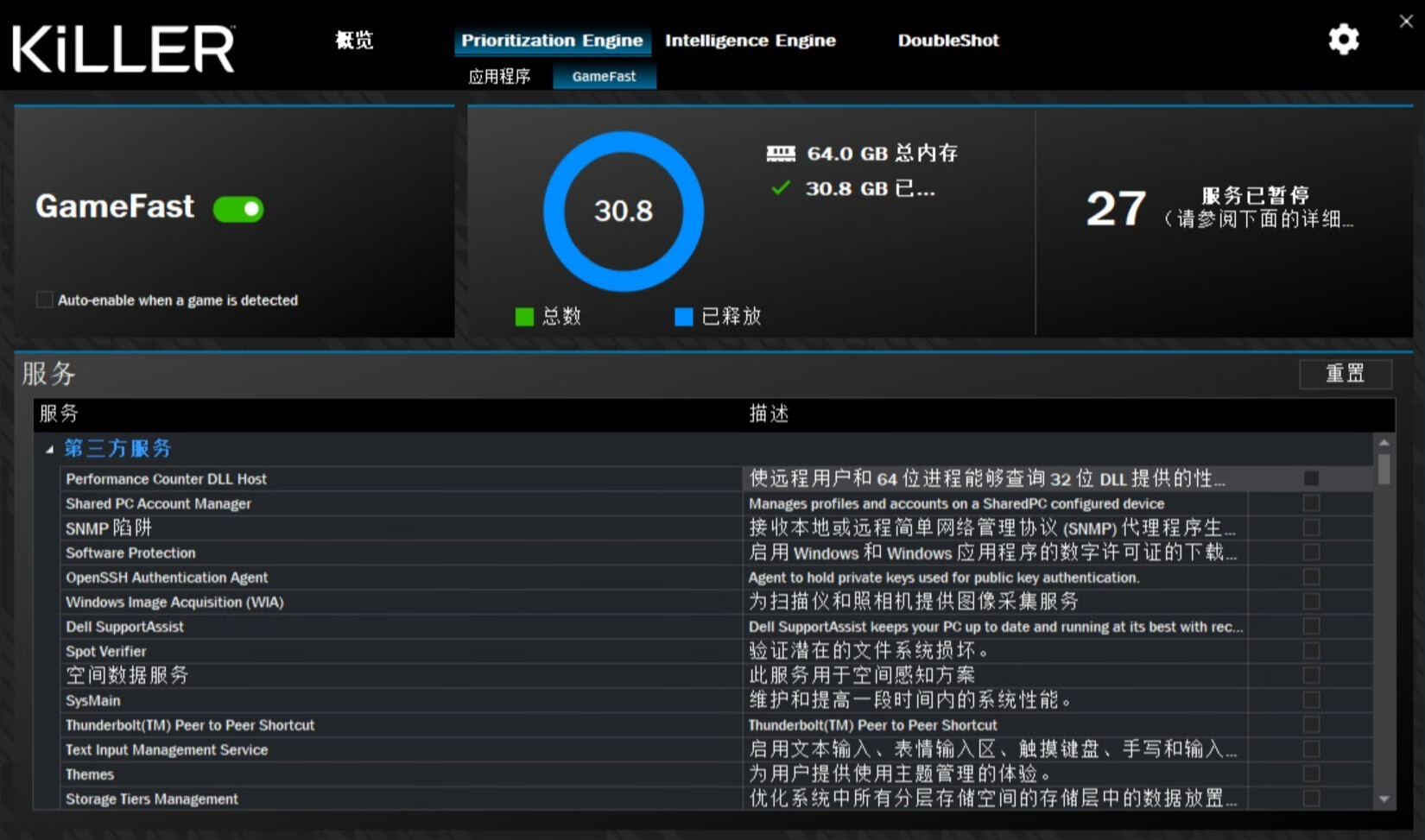Click the green checkmark next to 30.8 GB
1425x840 pixels.
(781, 188)
